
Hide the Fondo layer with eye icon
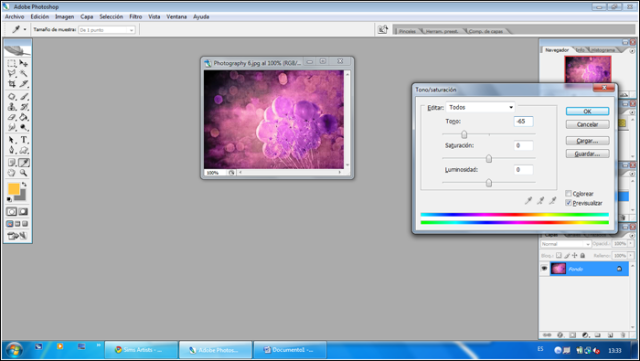coord(544,268)
